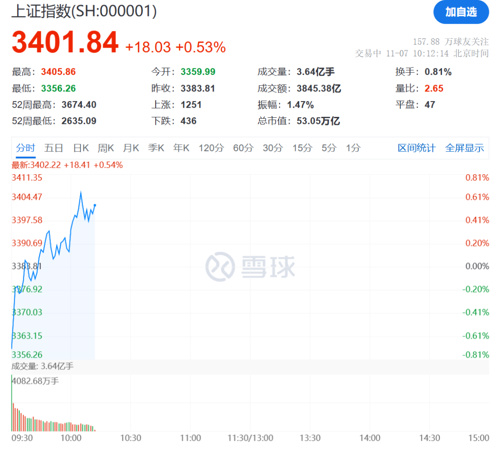Click the 15:00 time axis label
This screenshot has height=450, width=500.
479,438
